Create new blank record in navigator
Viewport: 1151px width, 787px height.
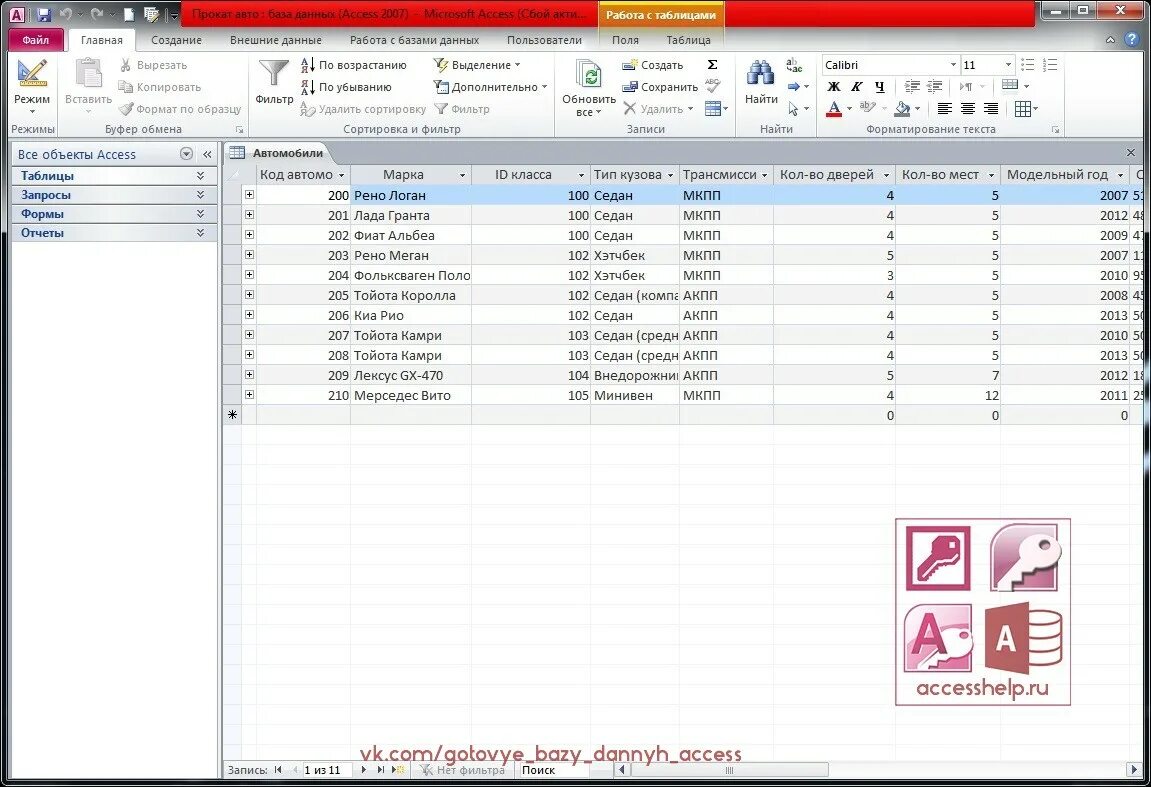(x=398, y=770)
